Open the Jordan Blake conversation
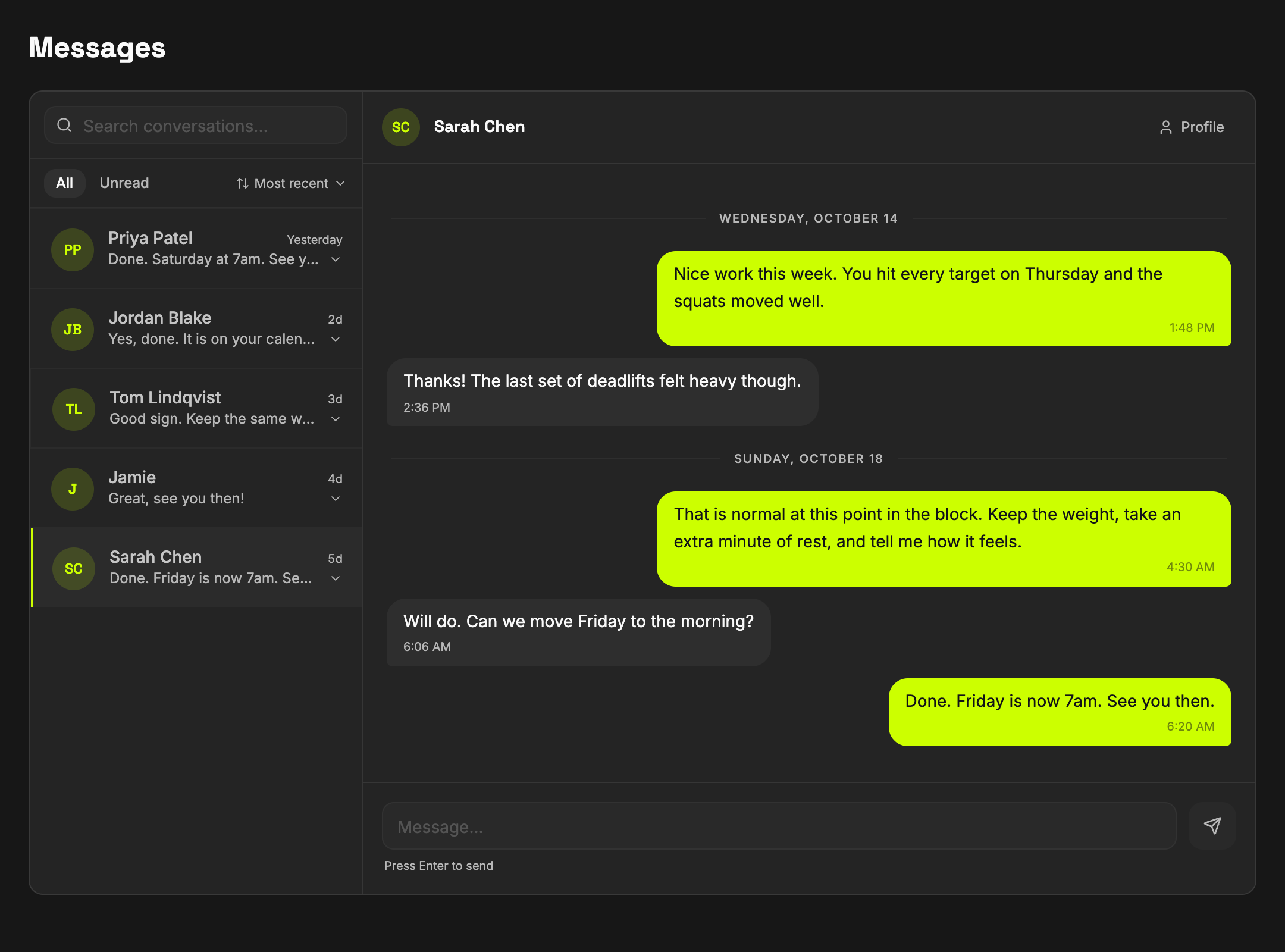The image size is (1285, 952). [x=196, y=329]
